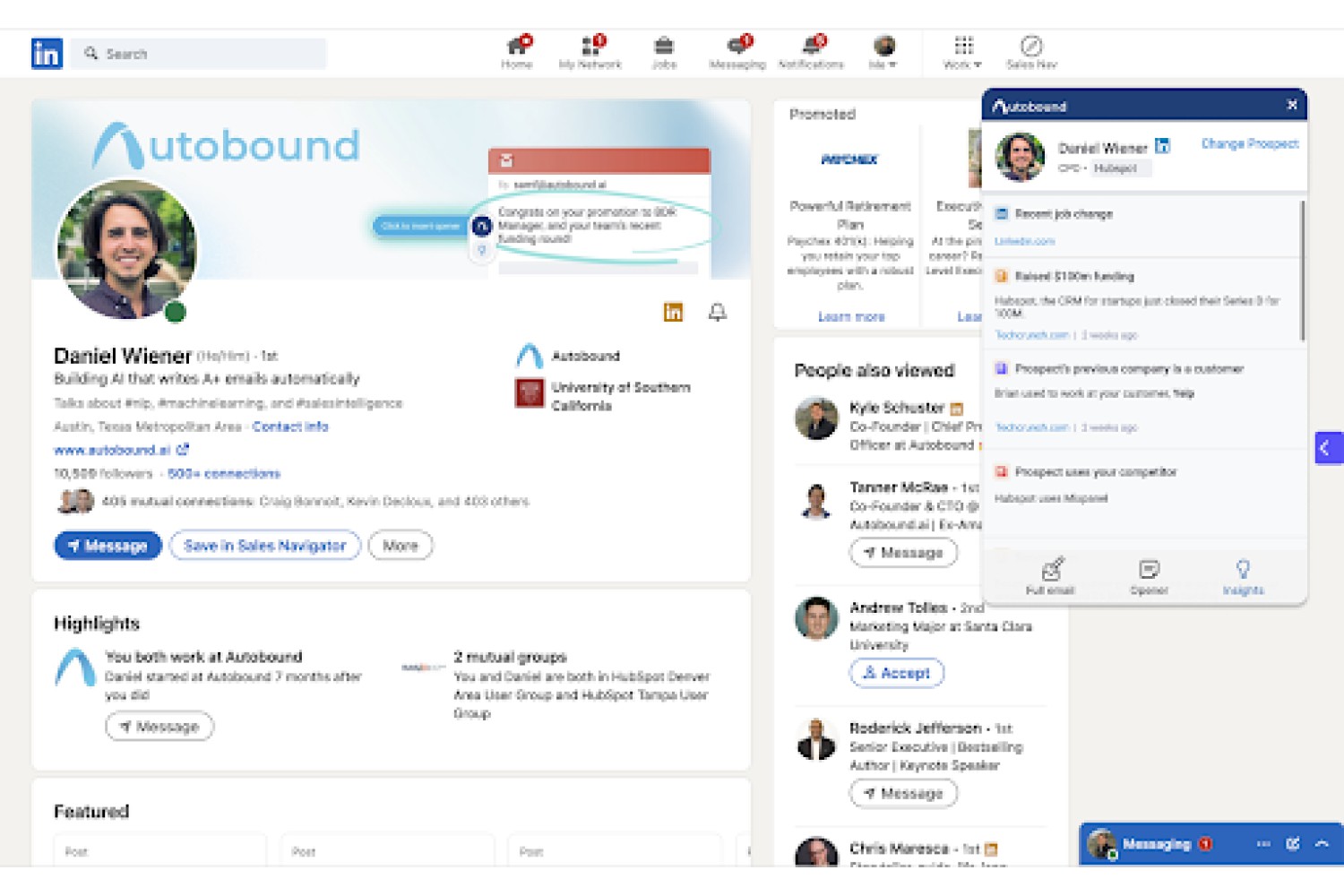Open Linkedin.com source link in panel
This screenshot has height=896, width=1344.
click(1024, 241)
